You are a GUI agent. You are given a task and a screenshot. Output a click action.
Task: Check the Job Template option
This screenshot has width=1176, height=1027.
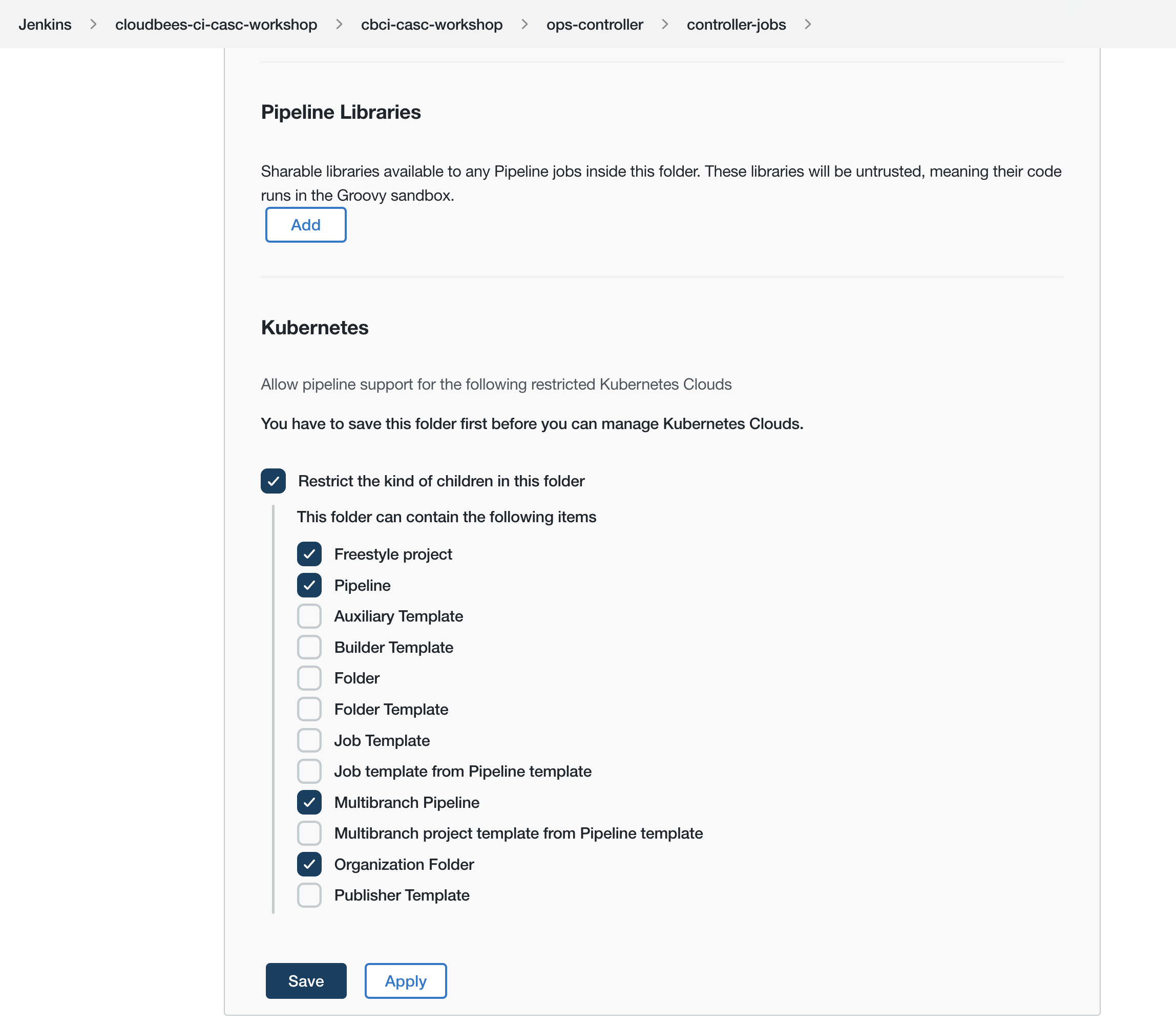(x=309, y=740)
